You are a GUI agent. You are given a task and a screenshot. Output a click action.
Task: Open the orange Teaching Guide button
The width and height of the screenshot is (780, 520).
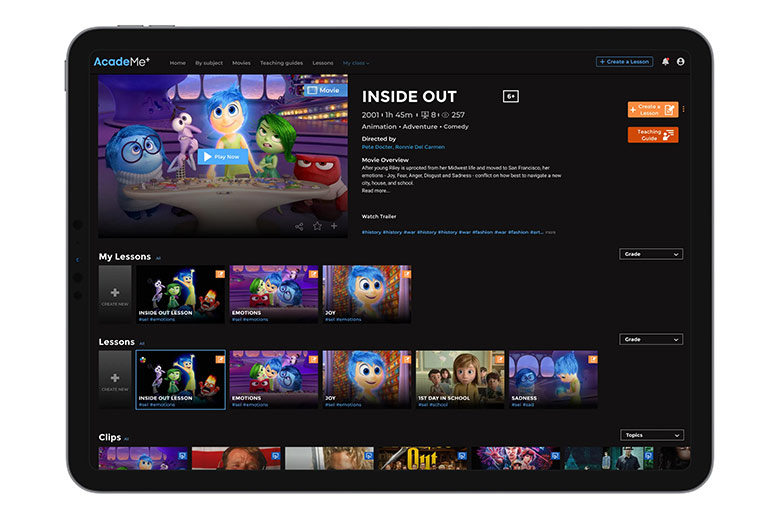(653, 135)
